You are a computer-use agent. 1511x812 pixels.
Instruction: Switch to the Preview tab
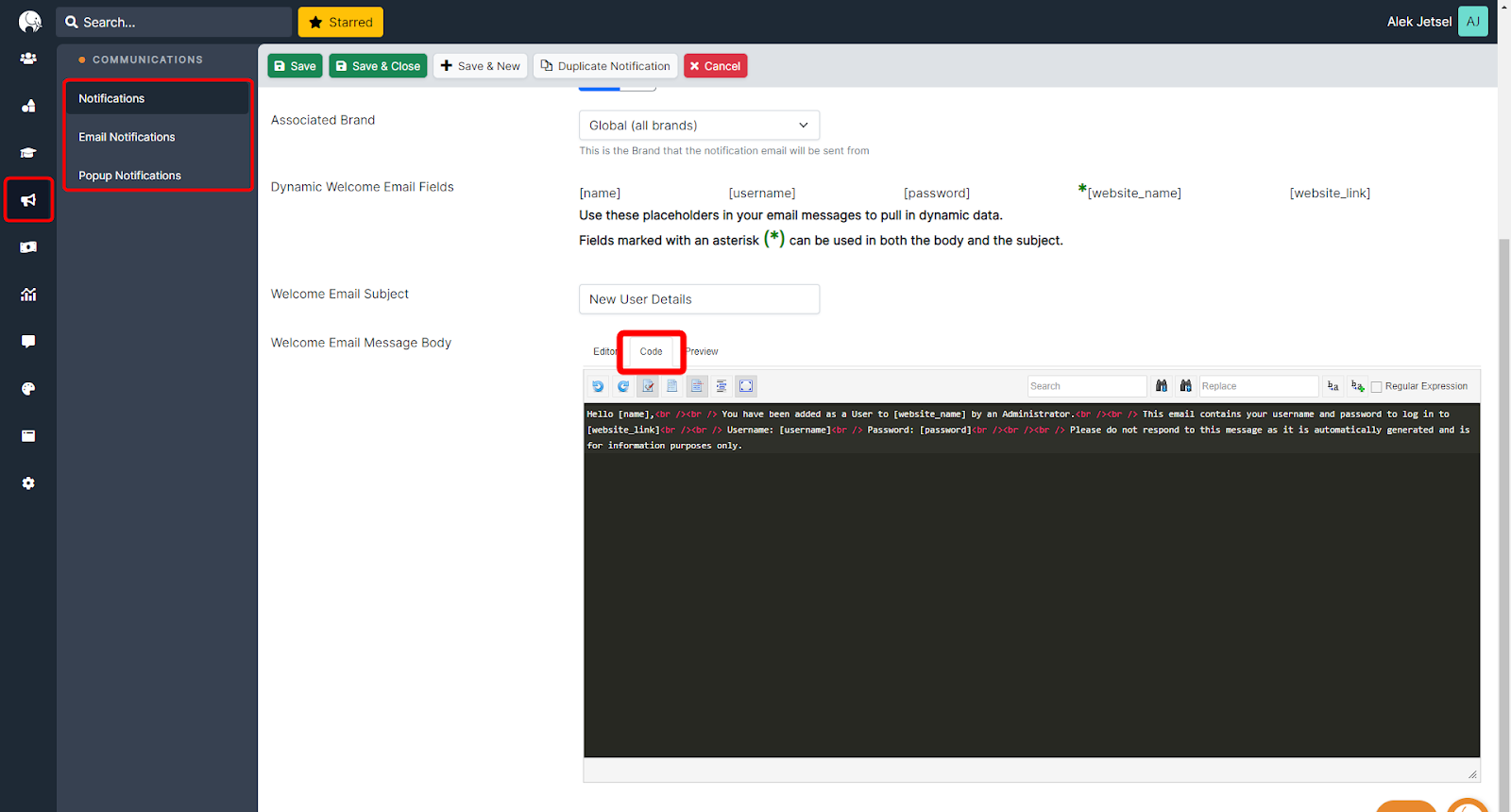pos(702,351)
